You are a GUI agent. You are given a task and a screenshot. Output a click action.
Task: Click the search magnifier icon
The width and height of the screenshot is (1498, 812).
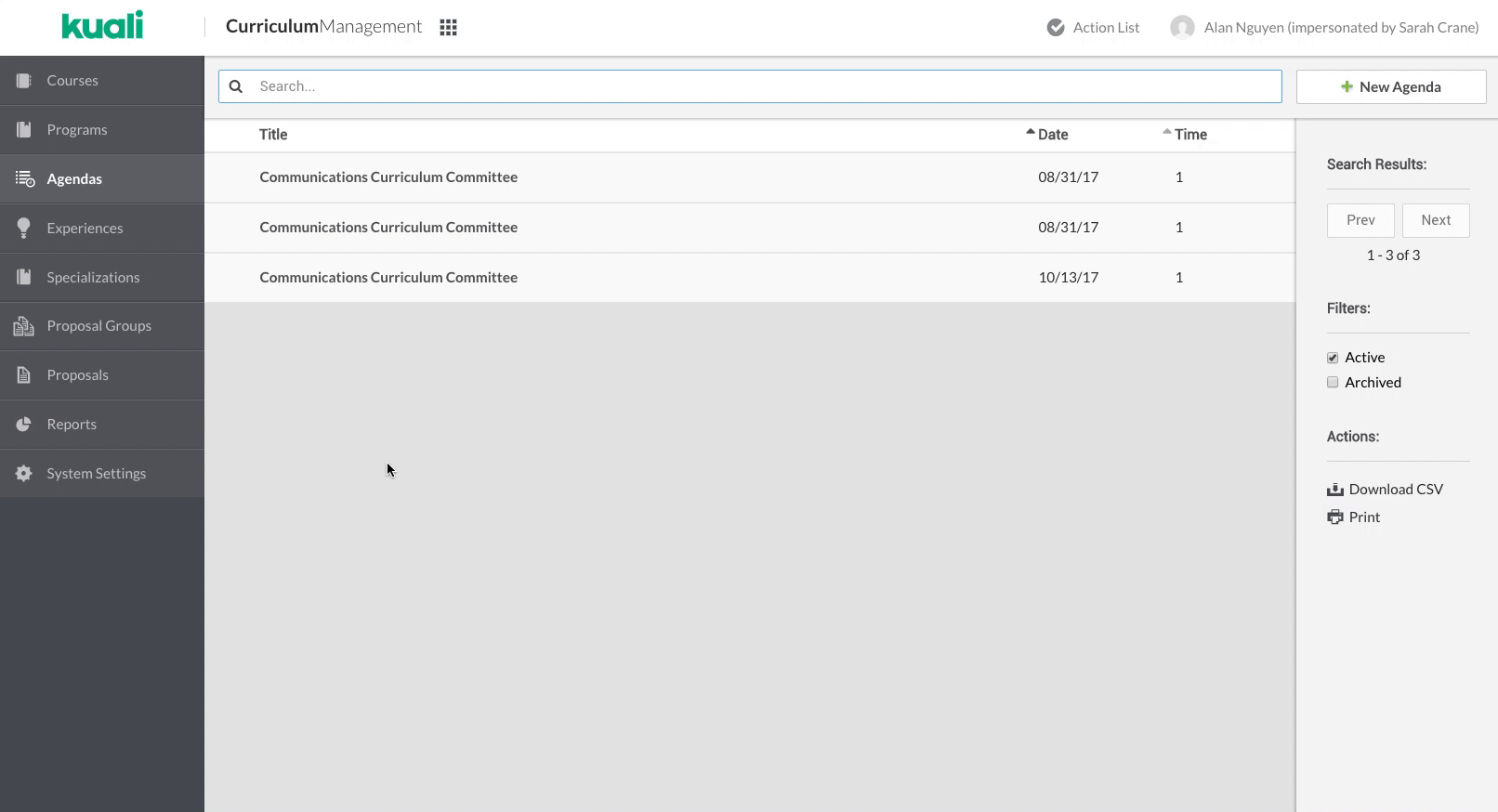click(x=236, y=86)
